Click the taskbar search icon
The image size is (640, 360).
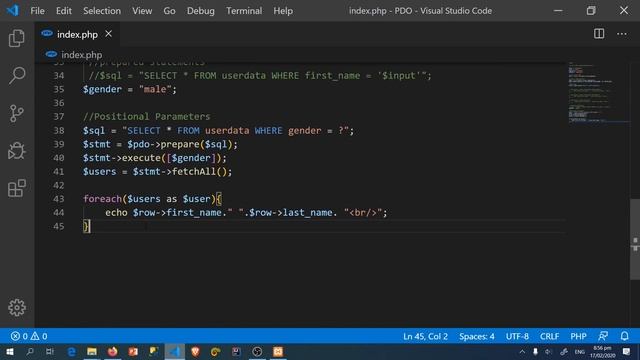[x=30, y=351]
